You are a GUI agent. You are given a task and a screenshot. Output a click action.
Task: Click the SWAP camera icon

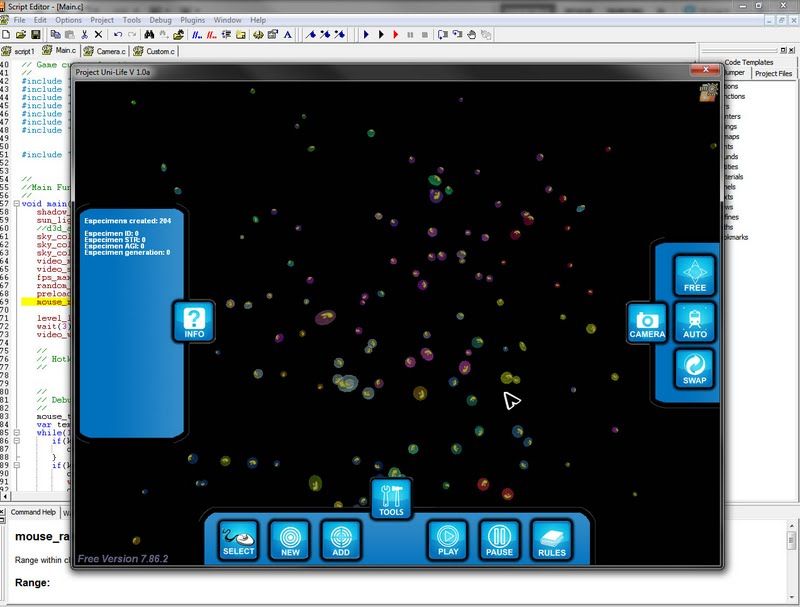(695, 368)
